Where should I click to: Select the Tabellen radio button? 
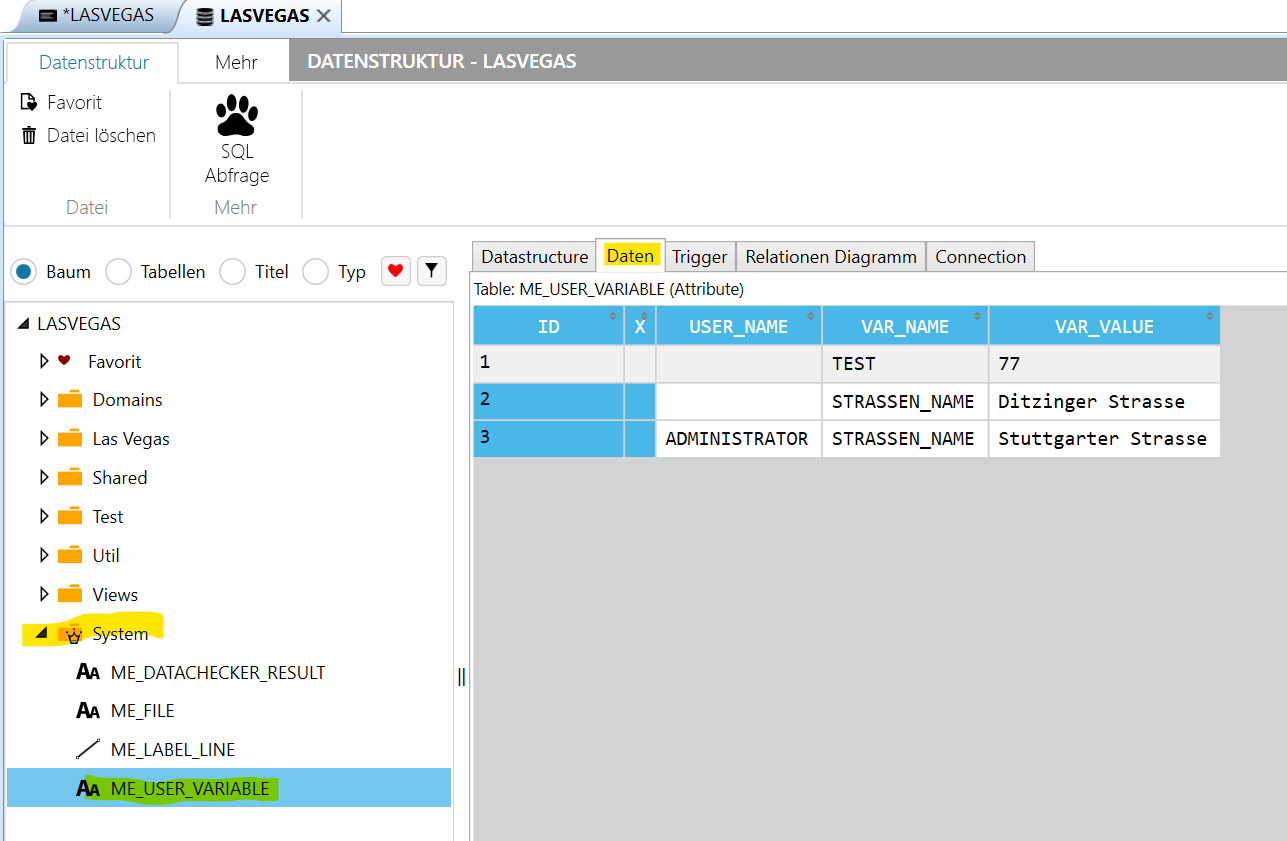tap(119, 272)
